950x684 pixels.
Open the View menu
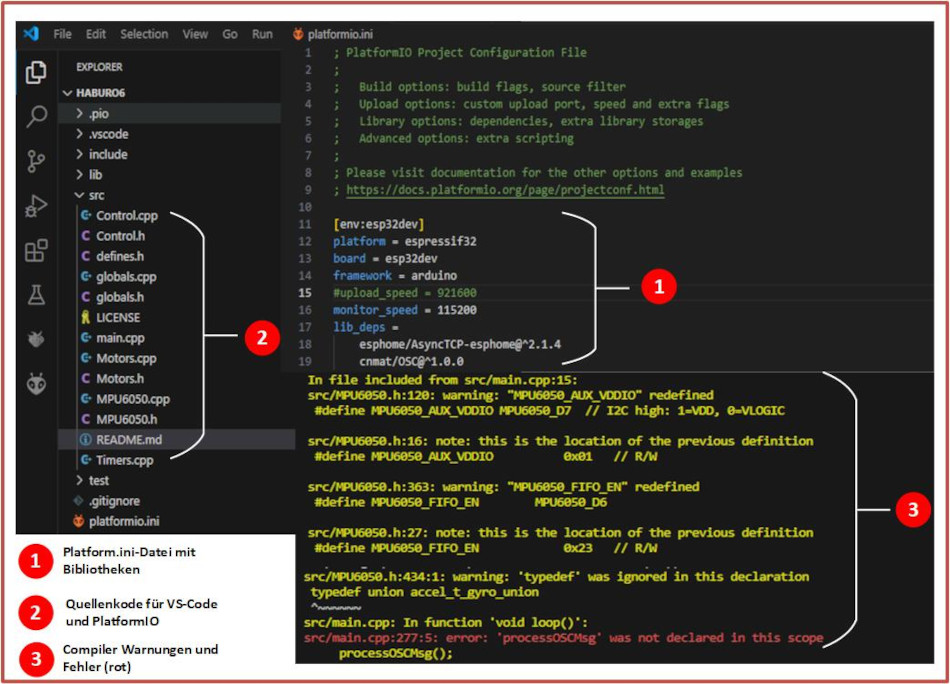195,34
